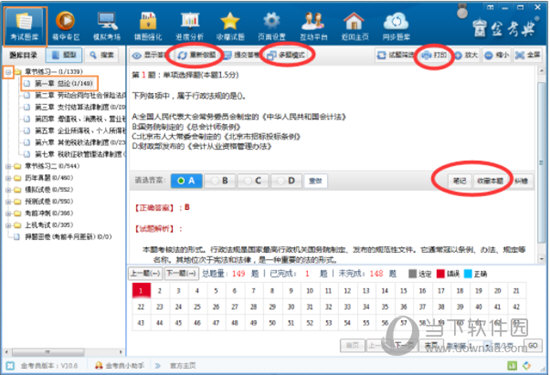Click the 纠错 report-error button

coord(521,181)
